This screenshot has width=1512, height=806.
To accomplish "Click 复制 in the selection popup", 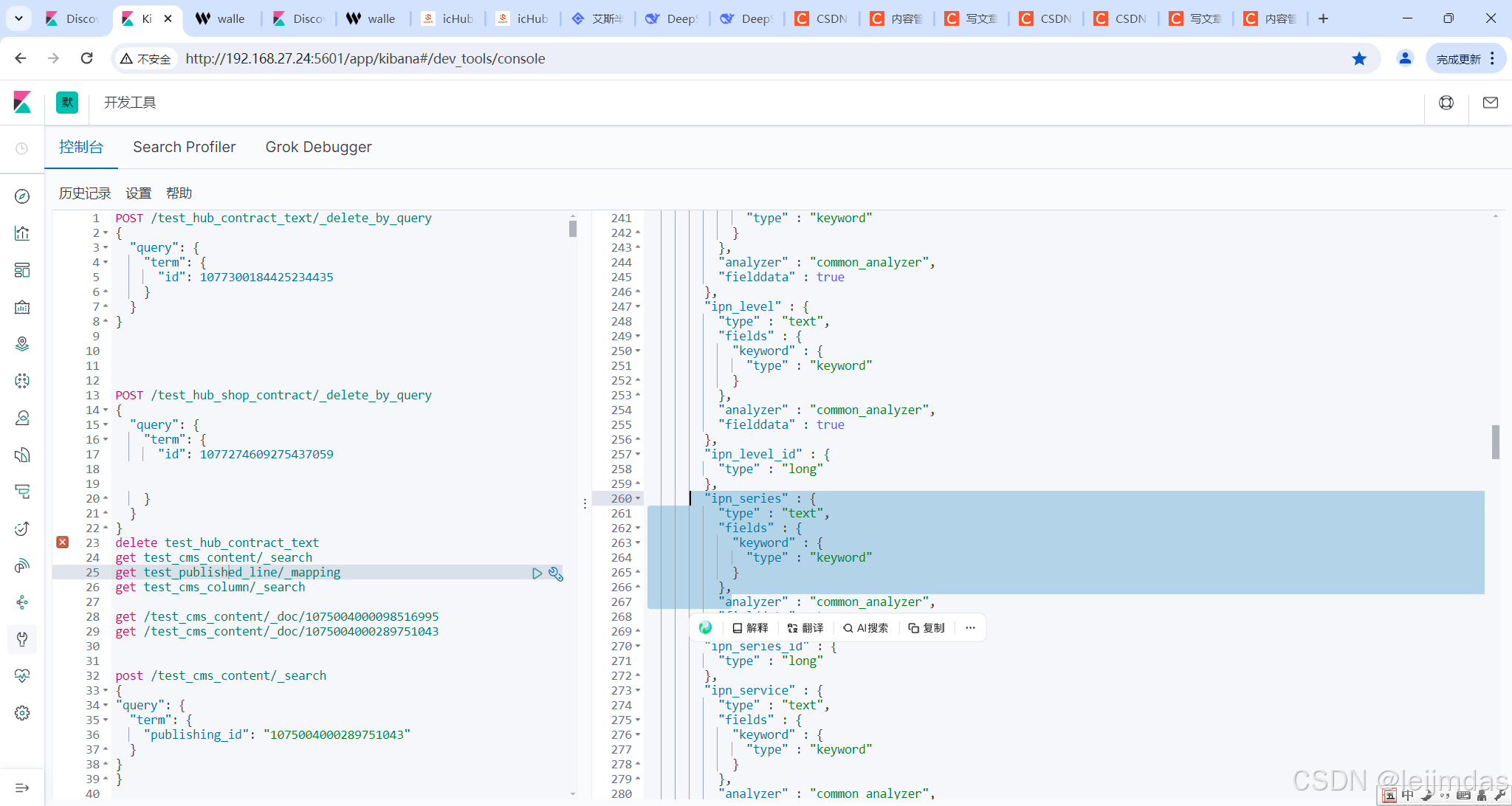I will coord(927,628).
